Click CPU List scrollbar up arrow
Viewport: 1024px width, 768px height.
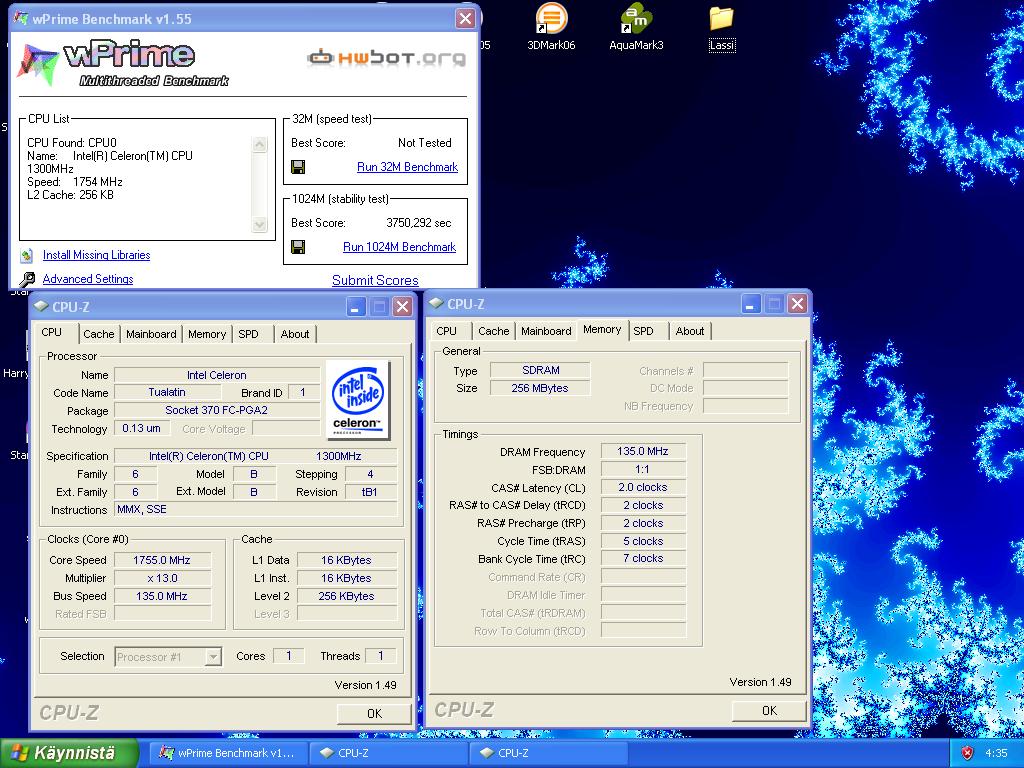tap(259, 144)
